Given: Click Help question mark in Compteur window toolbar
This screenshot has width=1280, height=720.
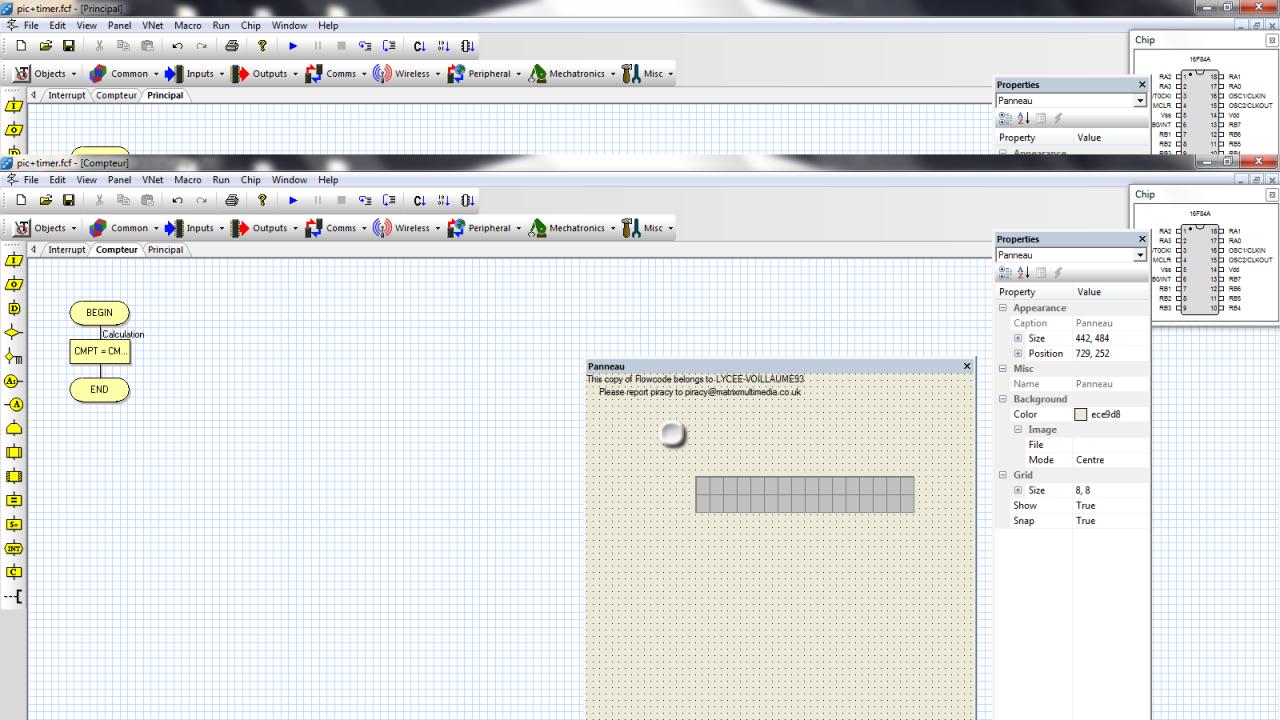Looking at the screenshot, I should pyautogui.click(x=263, y=200).
